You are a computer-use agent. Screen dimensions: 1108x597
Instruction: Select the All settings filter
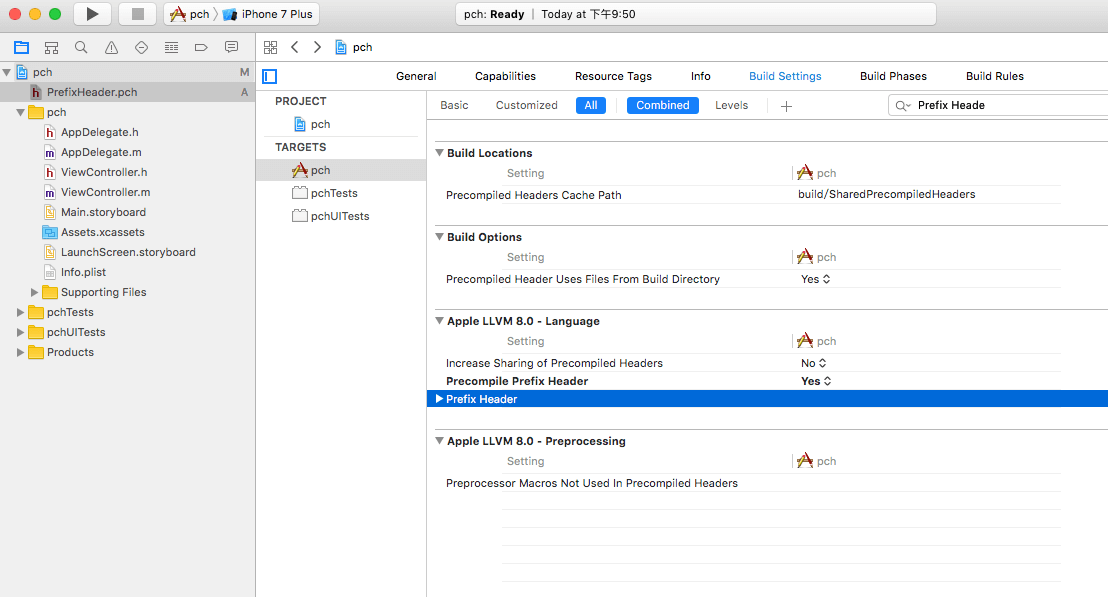pos(590,105)
